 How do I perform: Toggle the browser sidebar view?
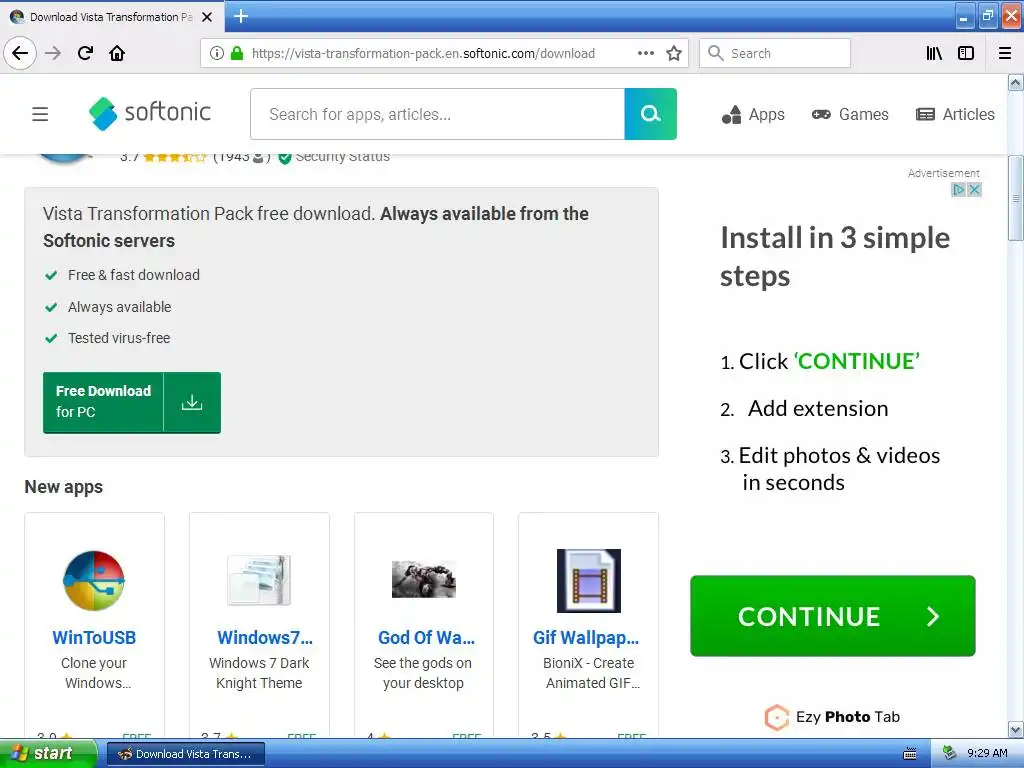click(966, 53)
